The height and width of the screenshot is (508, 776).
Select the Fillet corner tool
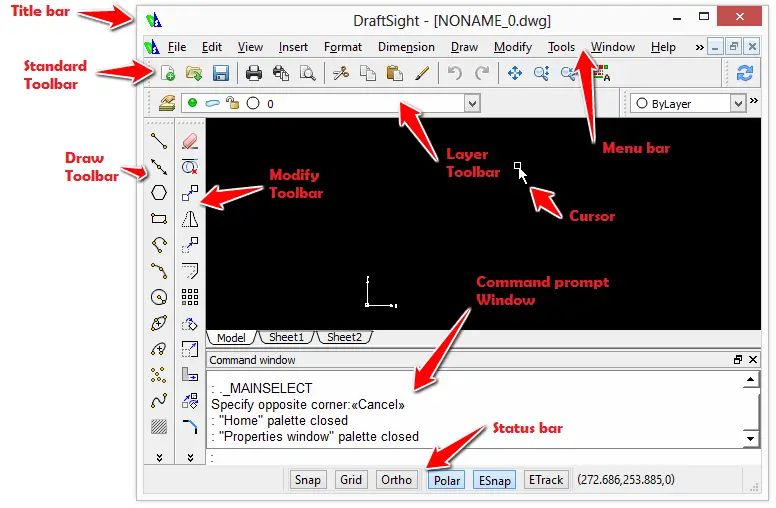190,426
